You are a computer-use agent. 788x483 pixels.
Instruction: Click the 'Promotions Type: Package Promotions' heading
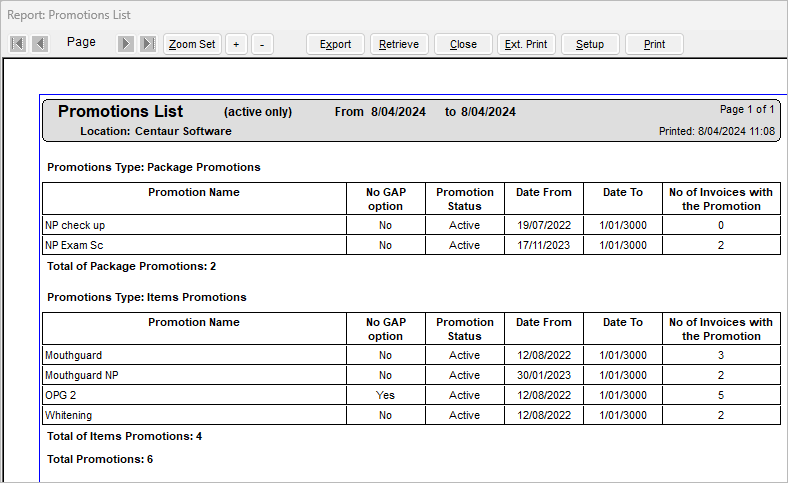point(154,167)
